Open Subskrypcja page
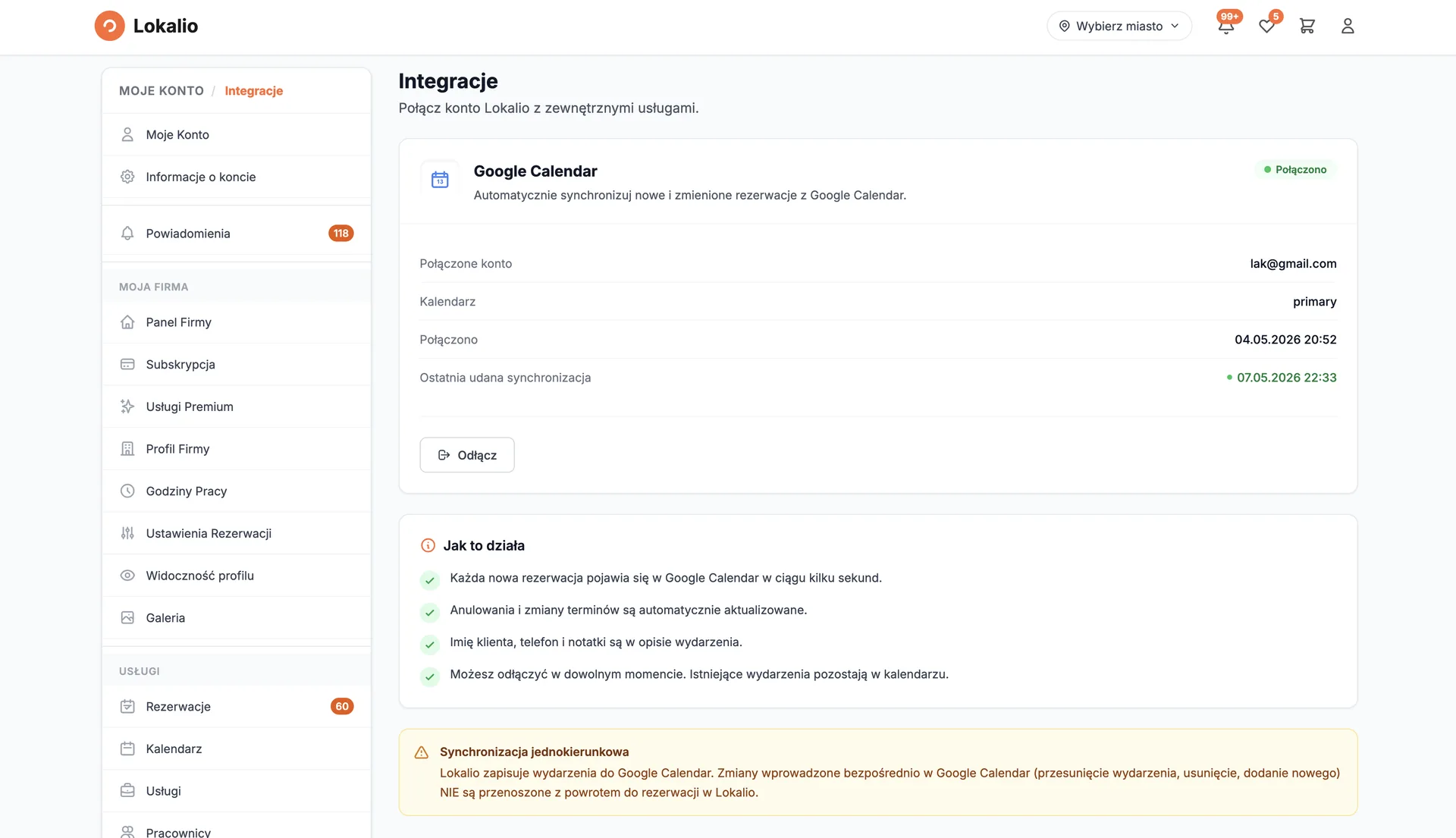Screen dimensions: 1456x838 (x=237, y=365)
